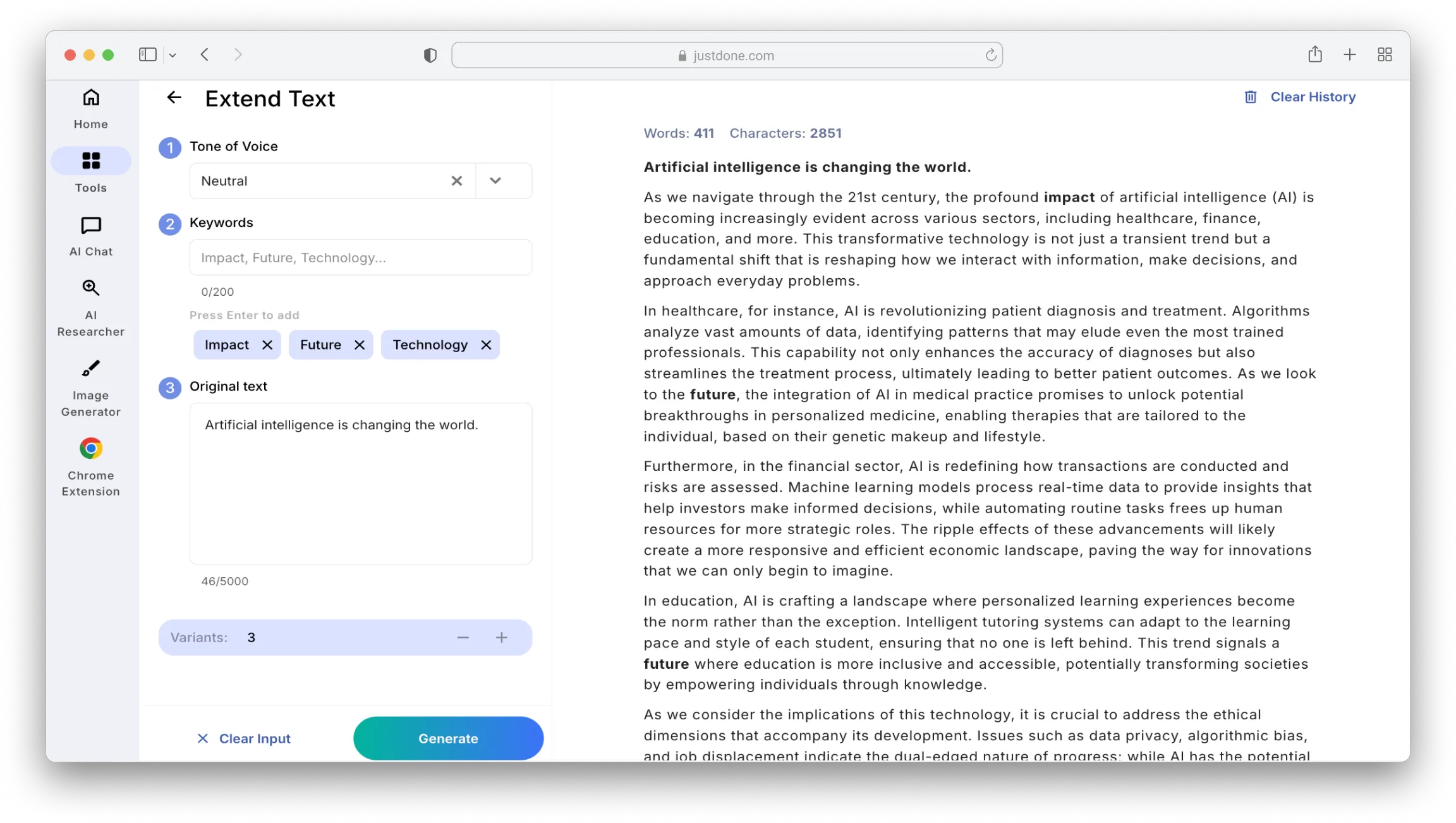Open AI Chat from the sidebar
The height and width of the screenshot is (823, 1456).
tap(90, 234)
